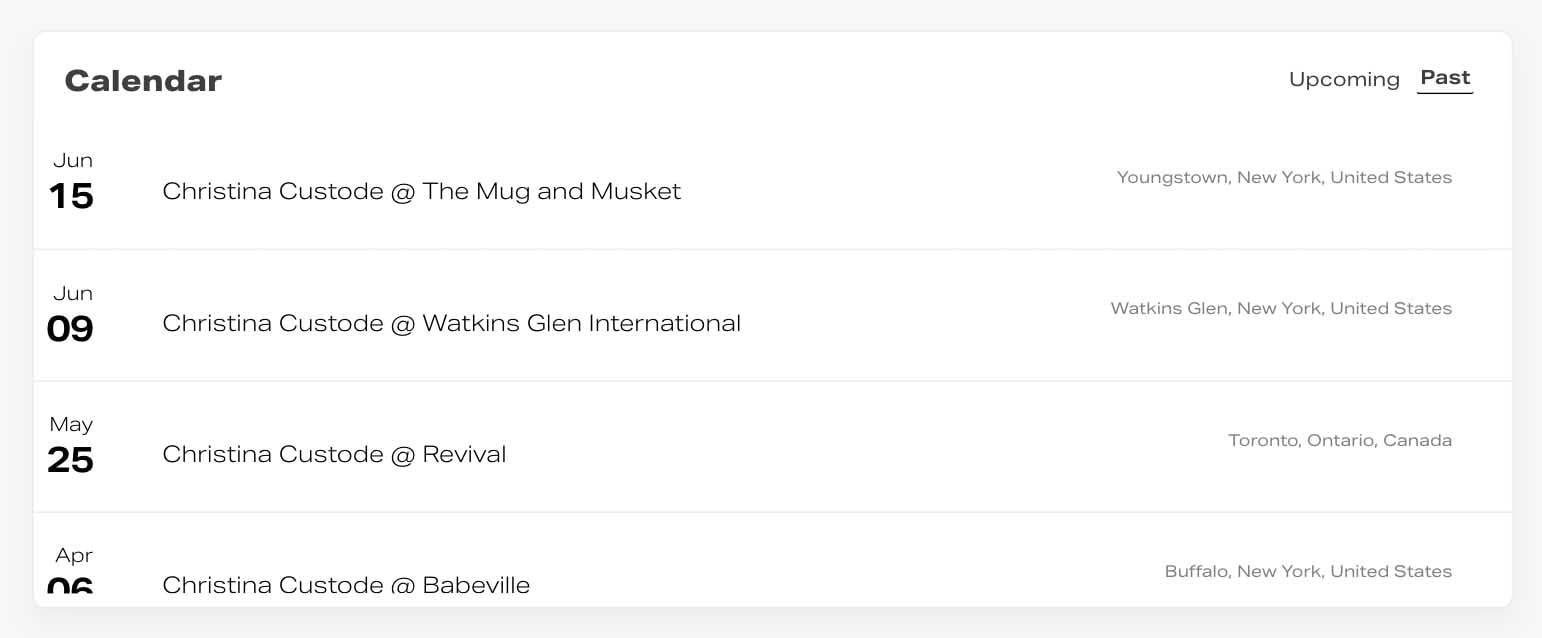1542x638 pixels.
Task: Click the Jun label above 09
Action: (x=73, y=293)
